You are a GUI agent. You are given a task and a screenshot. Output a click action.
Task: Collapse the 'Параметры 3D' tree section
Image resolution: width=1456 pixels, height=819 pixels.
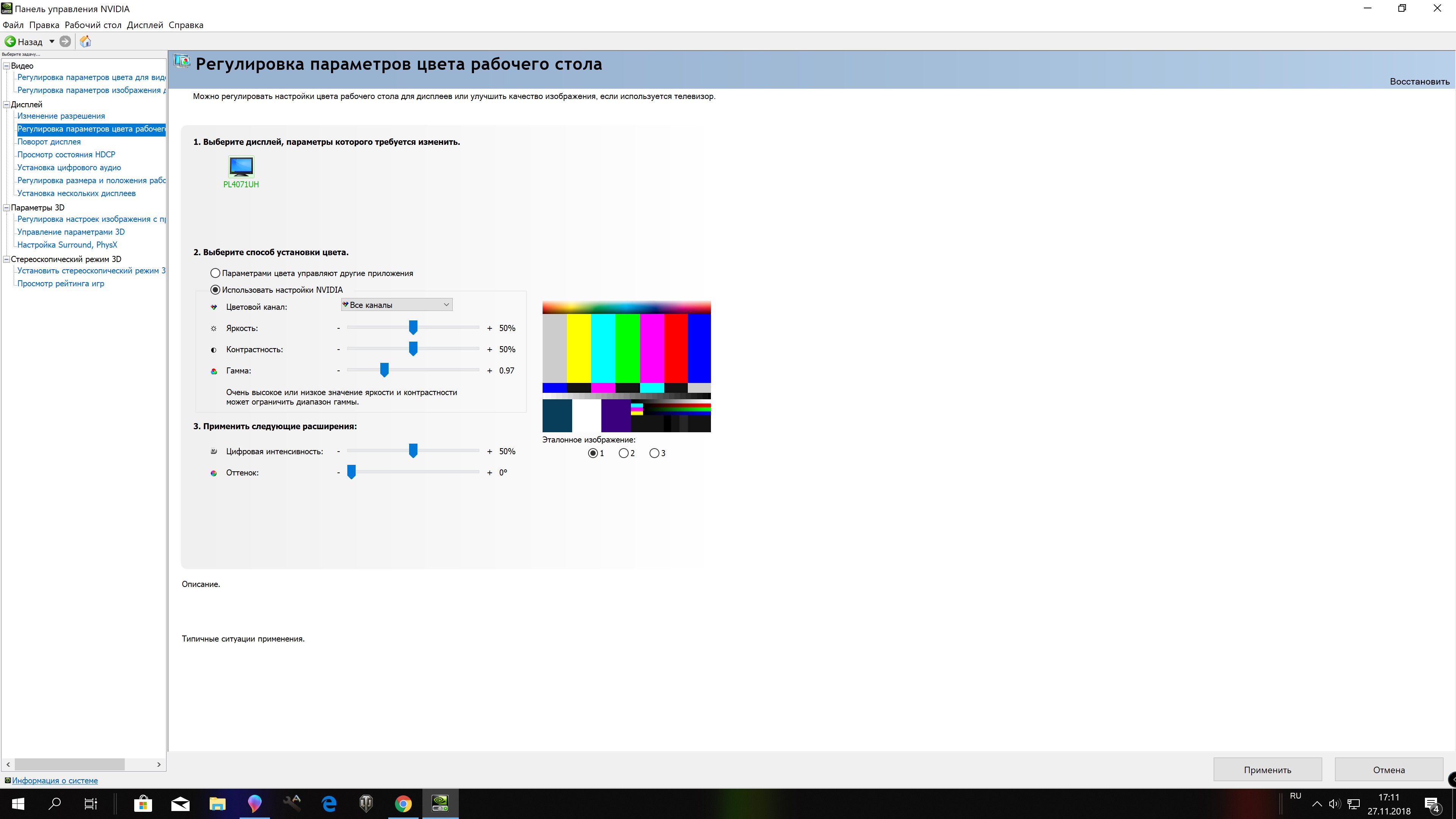(7, 207)
